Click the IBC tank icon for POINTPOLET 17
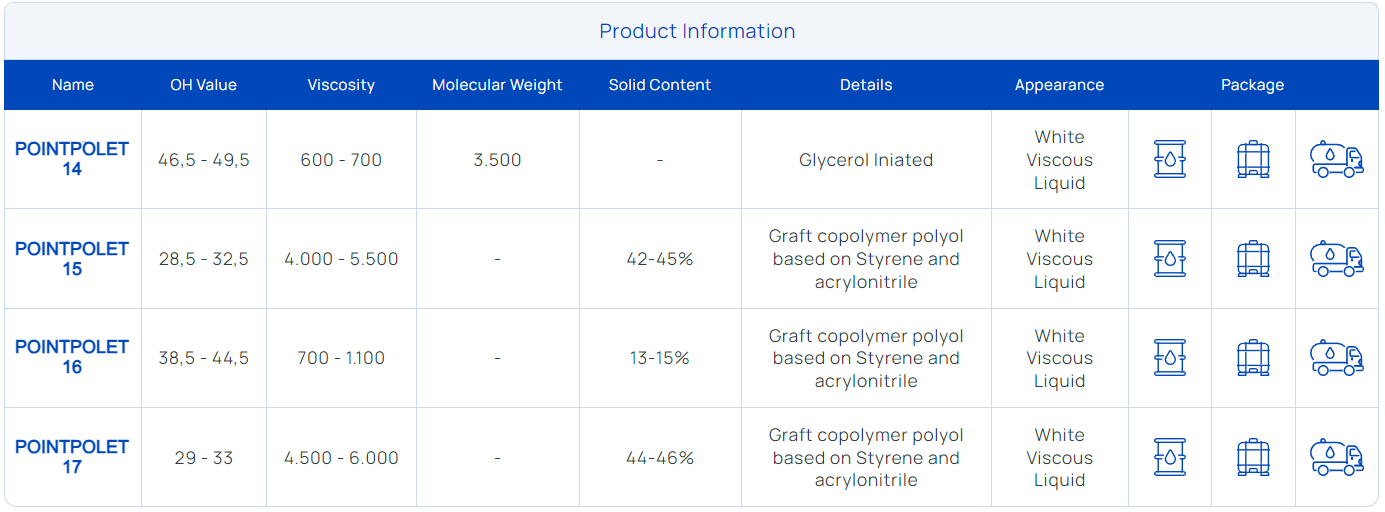Screen dimensions: 1385x512 pyautogui.click(x=1253, y=457)
